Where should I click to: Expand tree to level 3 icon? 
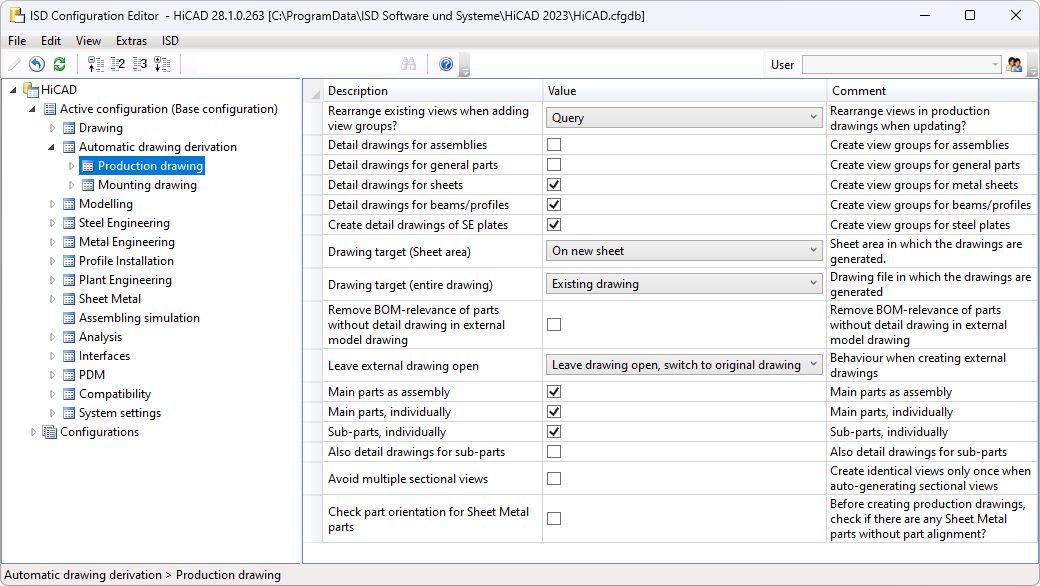(x=140, y=64)
